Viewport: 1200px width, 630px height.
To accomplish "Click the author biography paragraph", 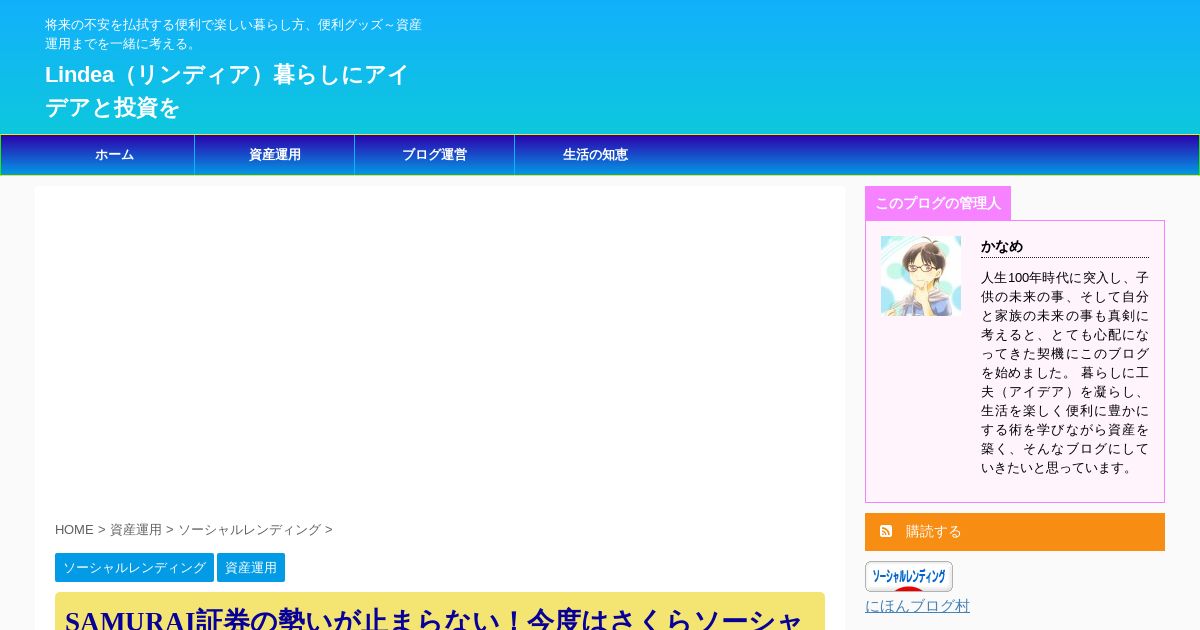I will pos(1065,372).
